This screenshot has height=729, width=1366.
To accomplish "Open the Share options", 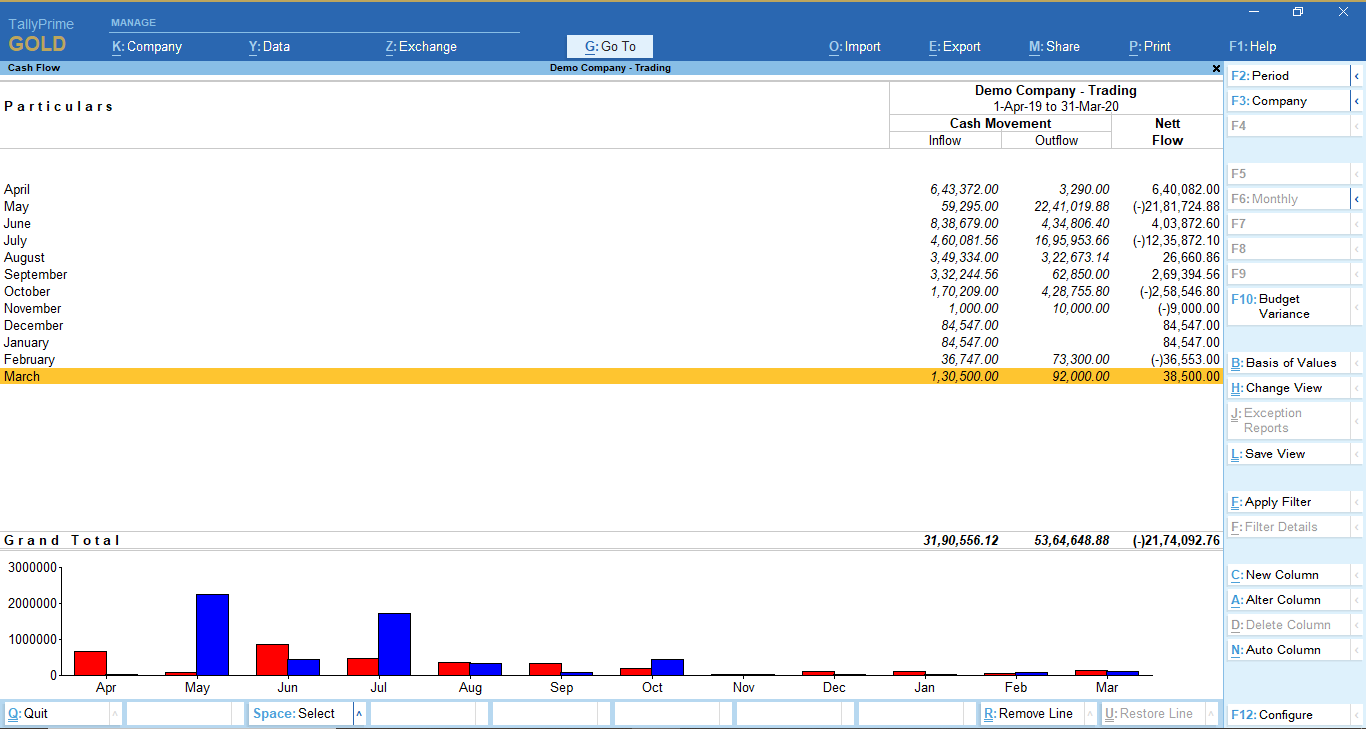I will pos(1053,46).
